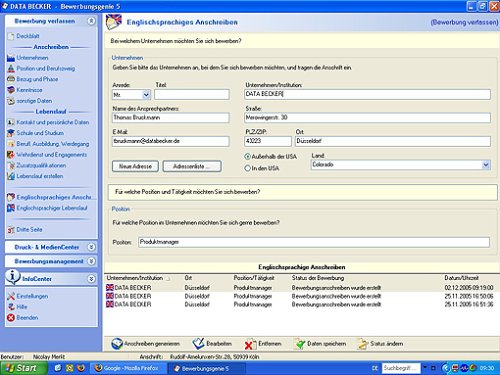This screenshot has height=375, width=500.
Task: Click the system tray clock 09:30
Action: coord(487,368)
